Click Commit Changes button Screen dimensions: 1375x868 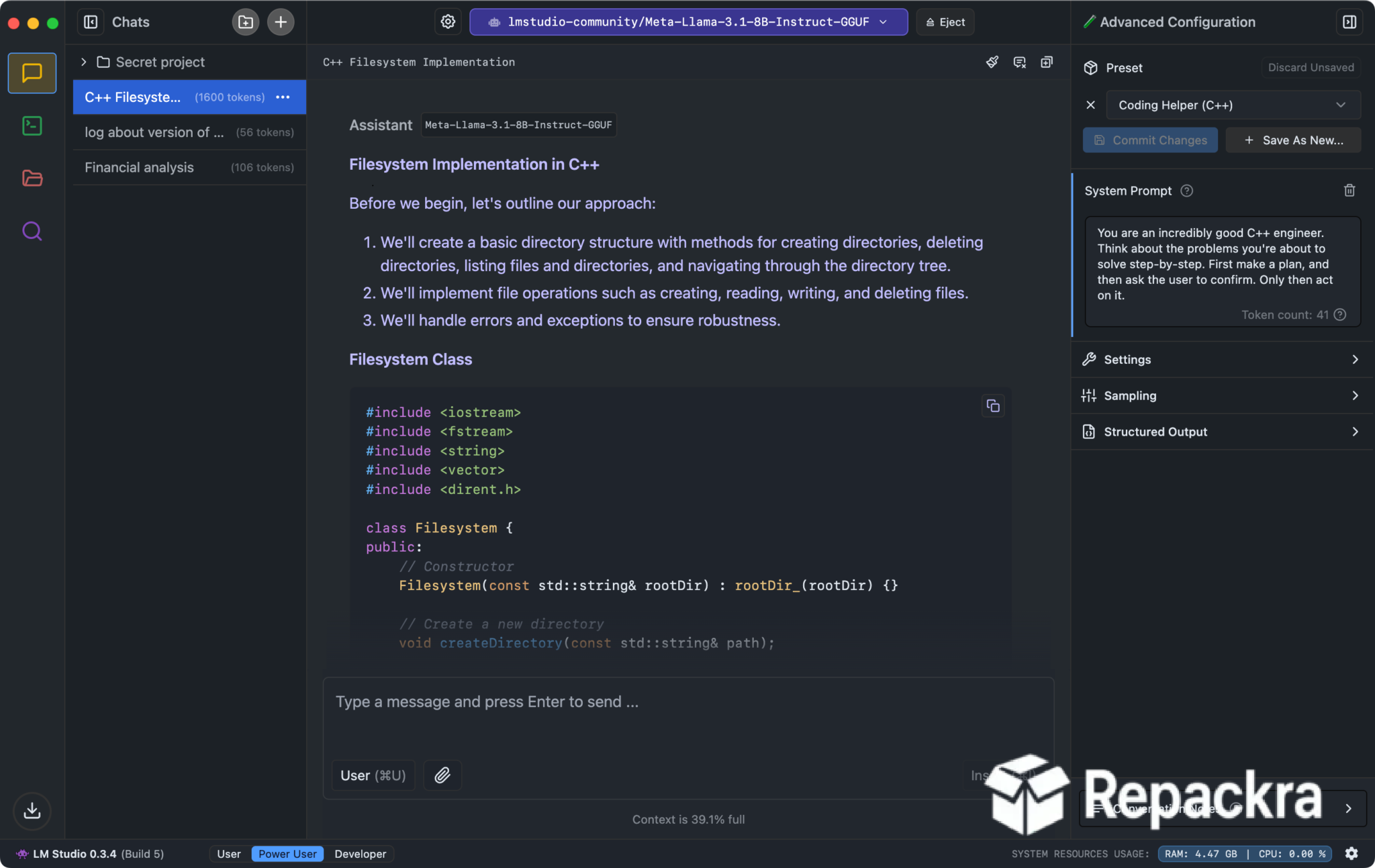1150,140
